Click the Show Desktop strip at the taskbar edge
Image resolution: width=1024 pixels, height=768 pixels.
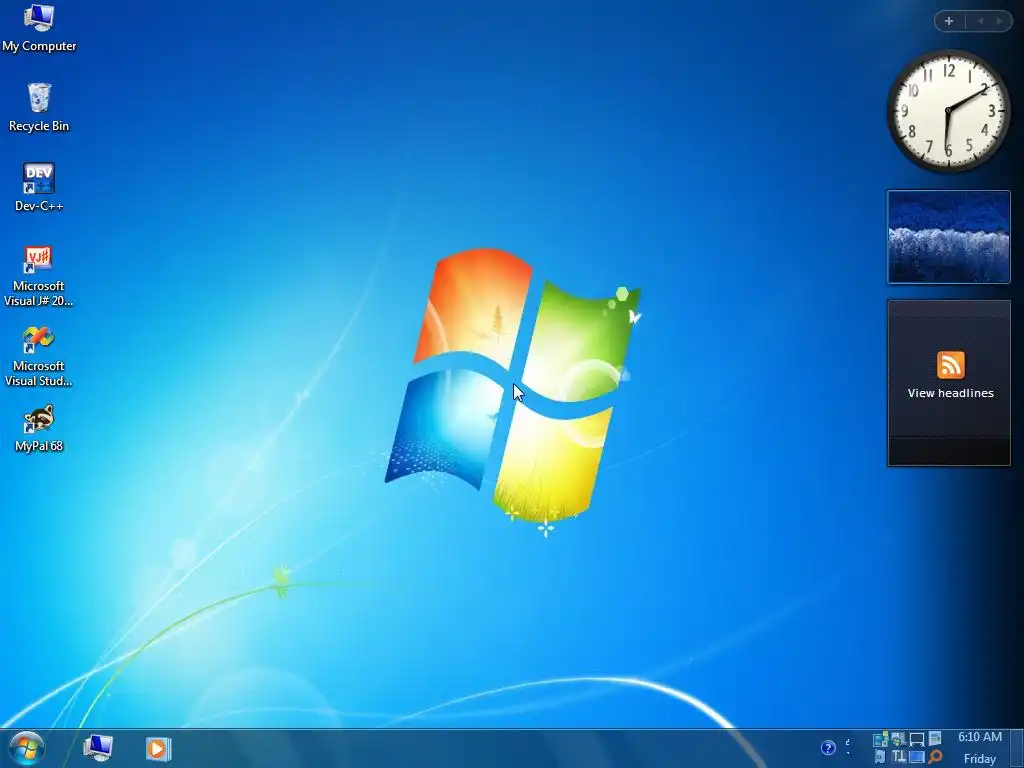(x=1017, y=748)
